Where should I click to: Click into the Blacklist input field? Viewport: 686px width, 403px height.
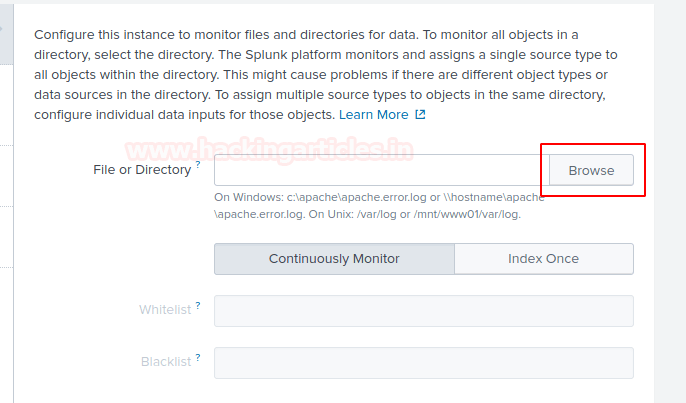pos(423,363)
